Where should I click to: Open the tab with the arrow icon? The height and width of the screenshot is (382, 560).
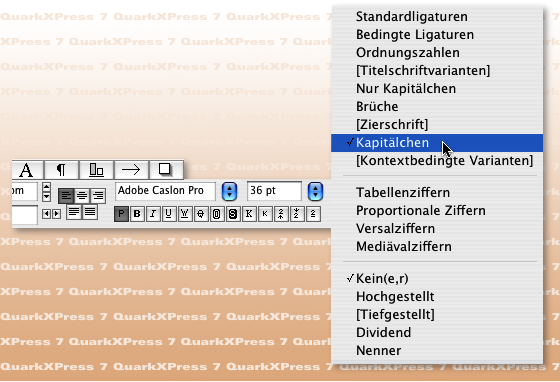tap(131, 170)
